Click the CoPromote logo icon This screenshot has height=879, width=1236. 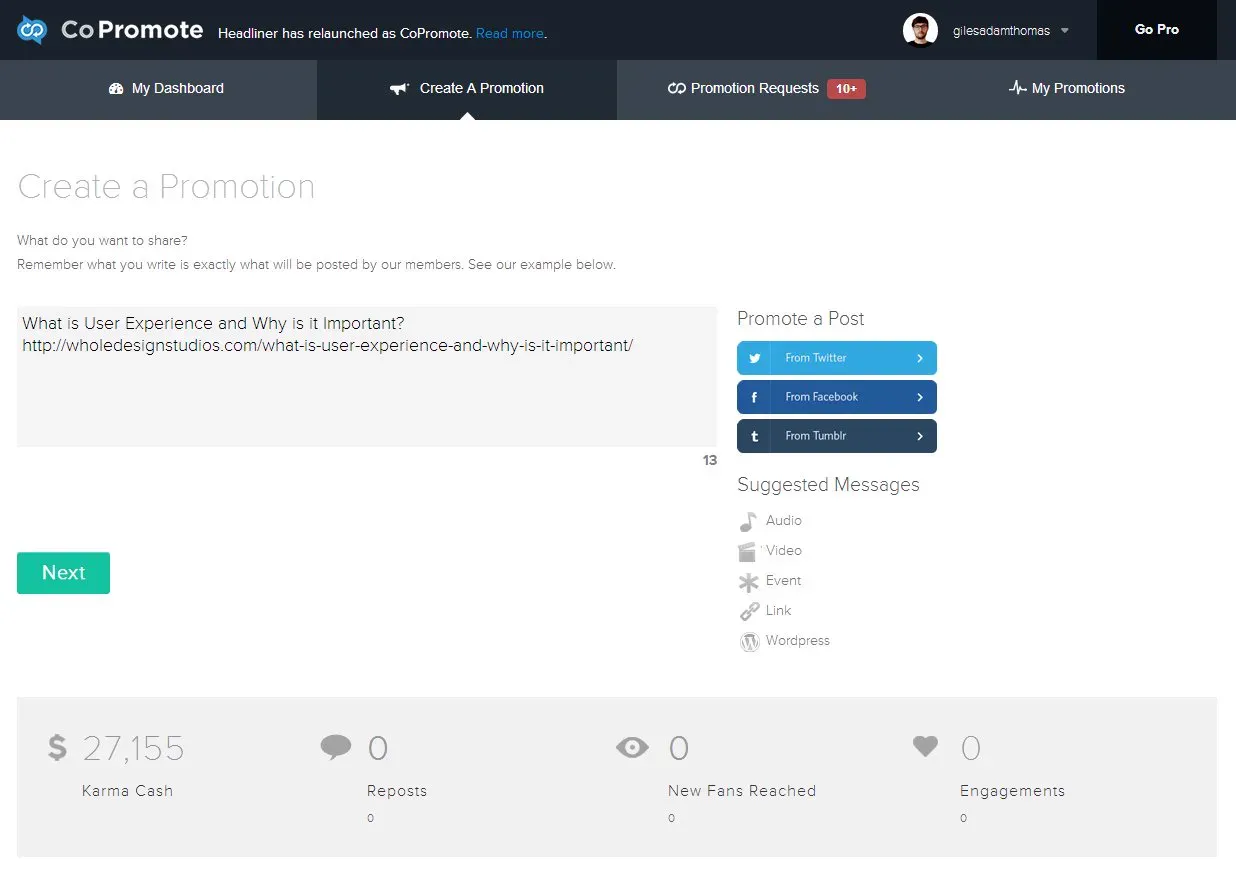(x=32, y=30)
